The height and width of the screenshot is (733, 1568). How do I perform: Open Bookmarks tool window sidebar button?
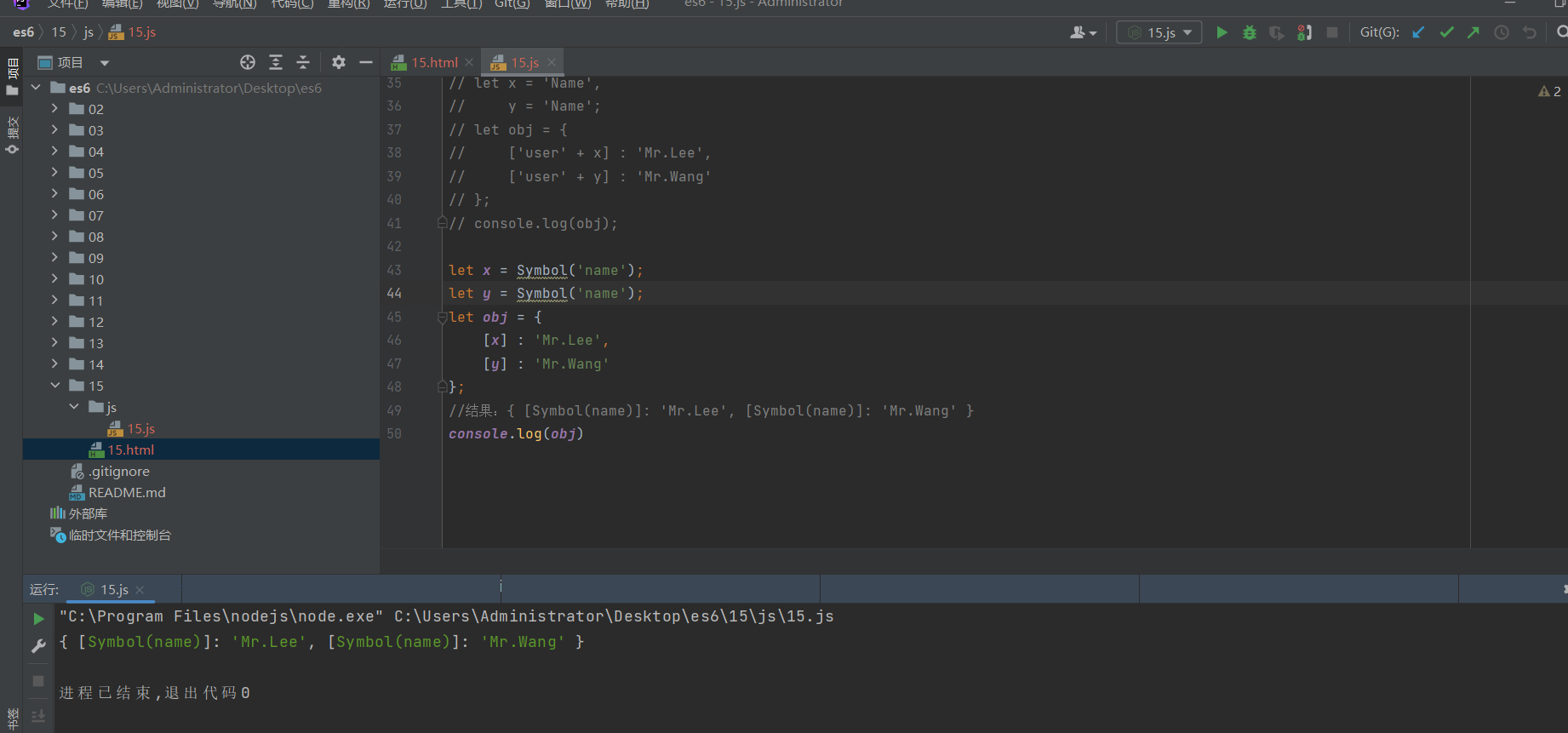click(12, 719)
